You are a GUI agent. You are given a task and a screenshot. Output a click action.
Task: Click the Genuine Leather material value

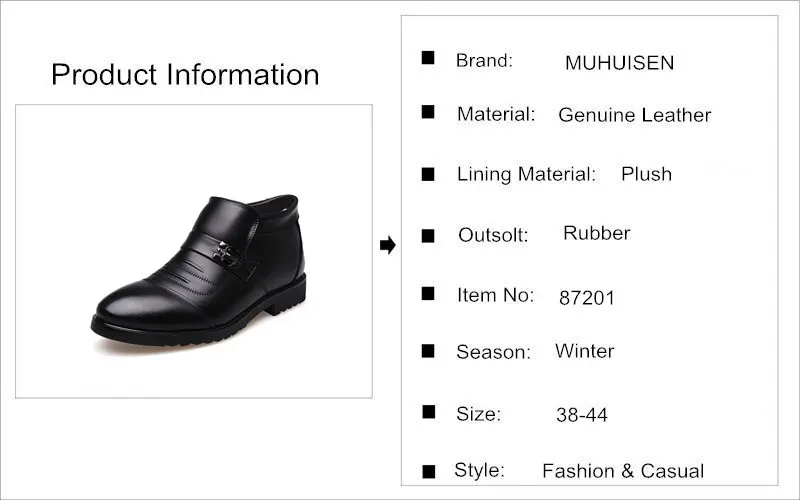pyautogui.click(x=635, y=115)
